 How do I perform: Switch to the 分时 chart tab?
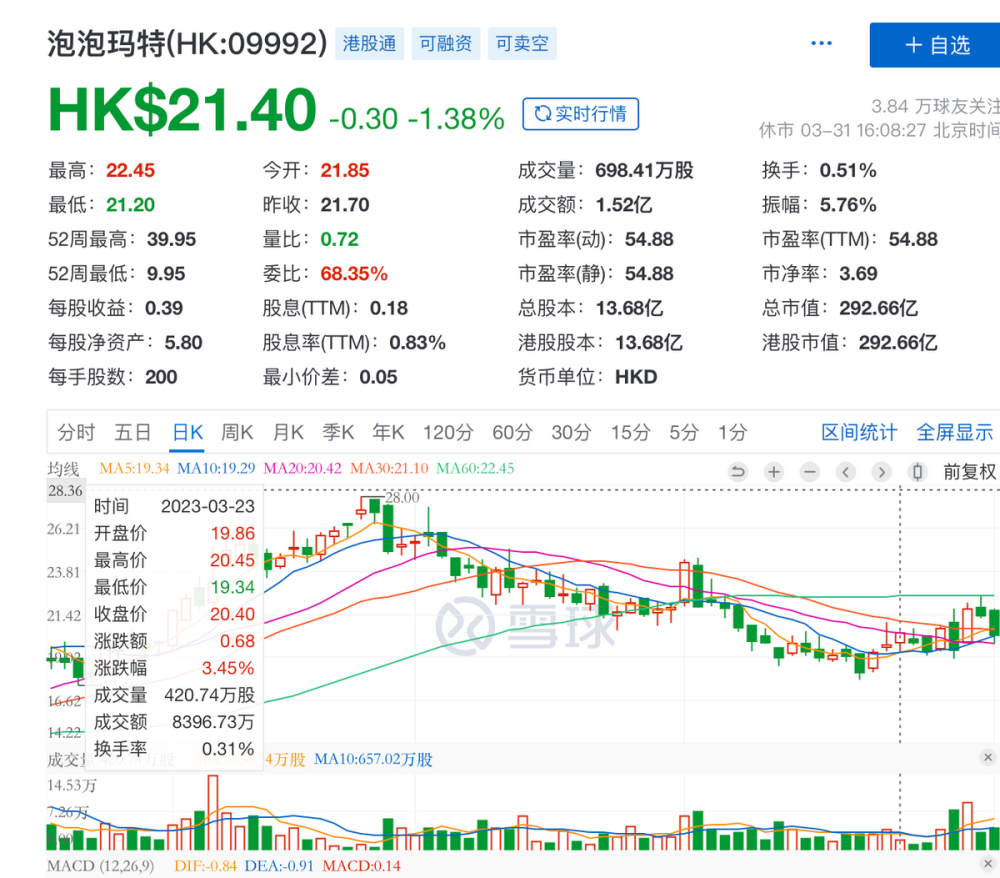coord(76,432)
